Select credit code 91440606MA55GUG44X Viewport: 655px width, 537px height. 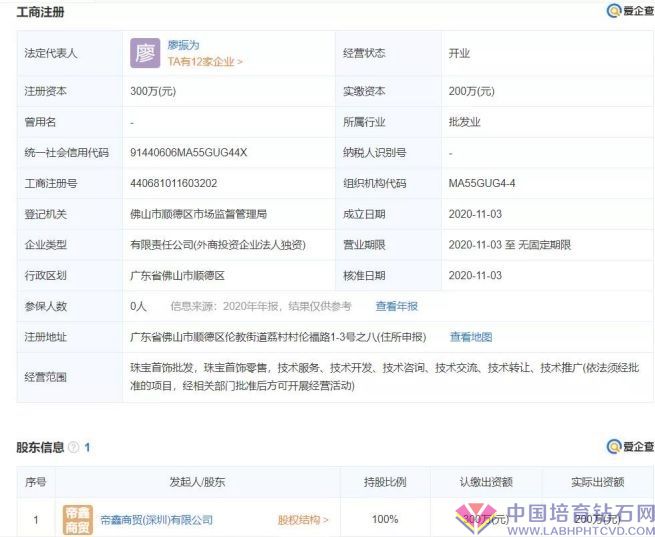tap(188, 152)
